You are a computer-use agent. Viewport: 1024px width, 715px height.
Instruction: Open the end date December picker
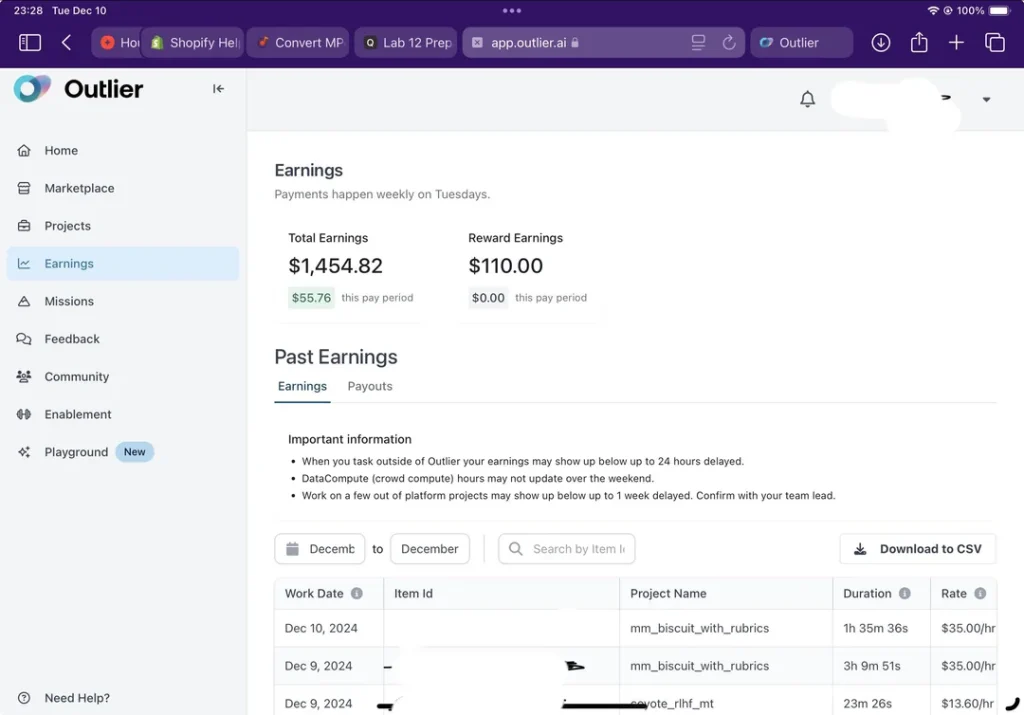(429, 549)
